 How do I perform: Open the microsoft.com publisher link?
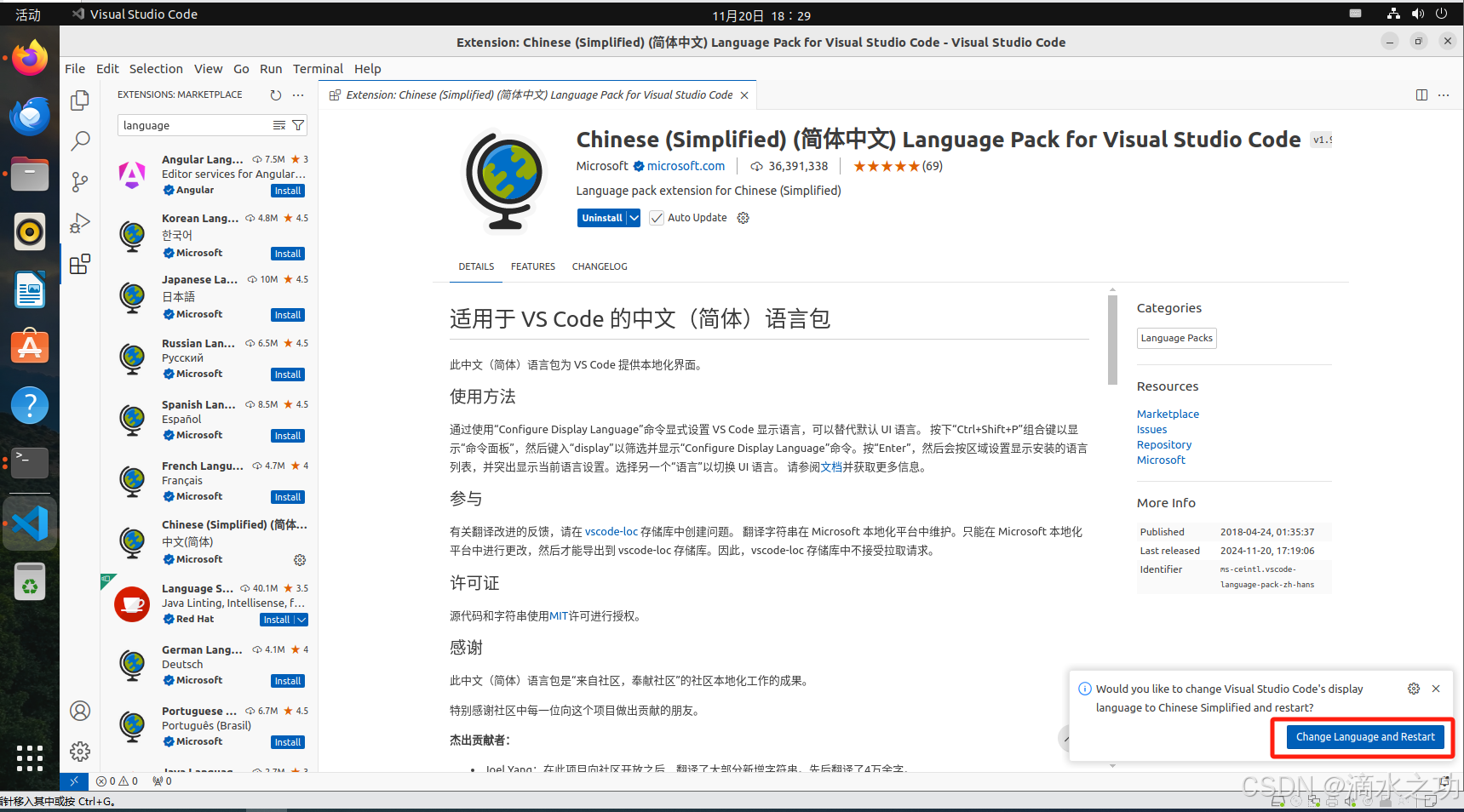click(686, 166)
